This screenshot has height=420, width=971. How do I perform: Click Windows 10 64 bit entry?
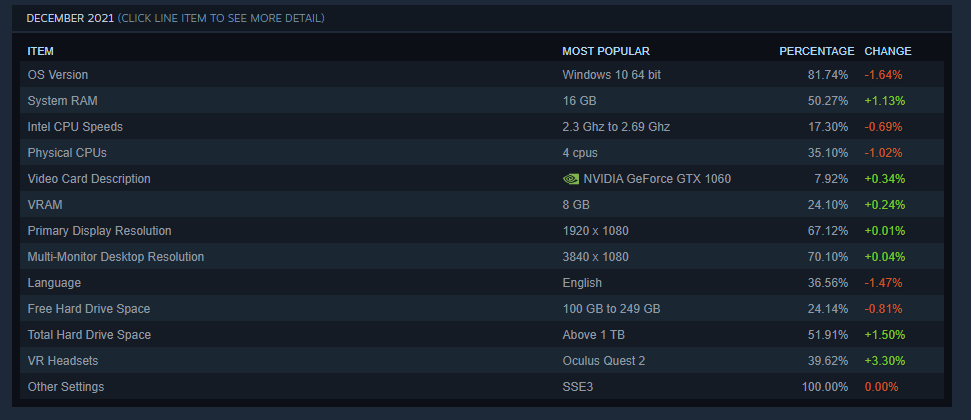(x=611, y=75)
